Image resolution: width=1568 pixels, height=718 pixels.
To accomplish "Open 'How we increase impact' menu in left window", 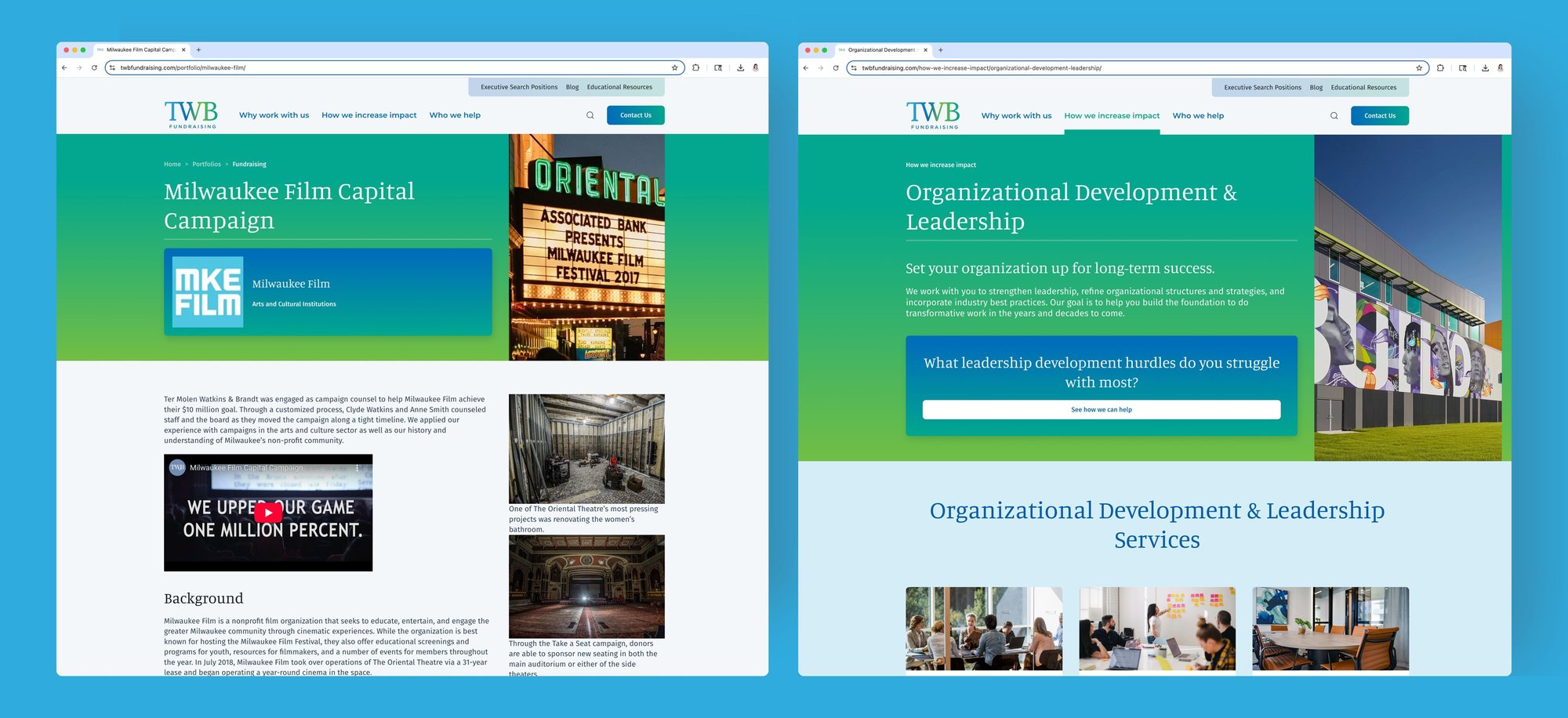I will 369,115.
